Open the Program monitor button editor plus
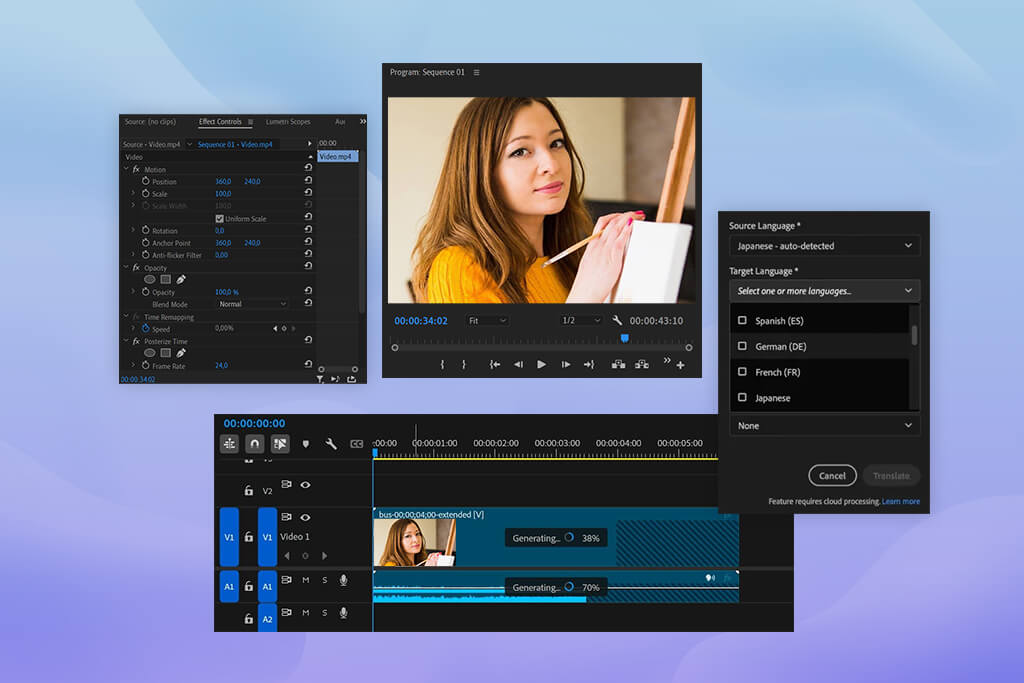Image resolution: width=1024 pixels, height=683 pixels. pos(680,365)
